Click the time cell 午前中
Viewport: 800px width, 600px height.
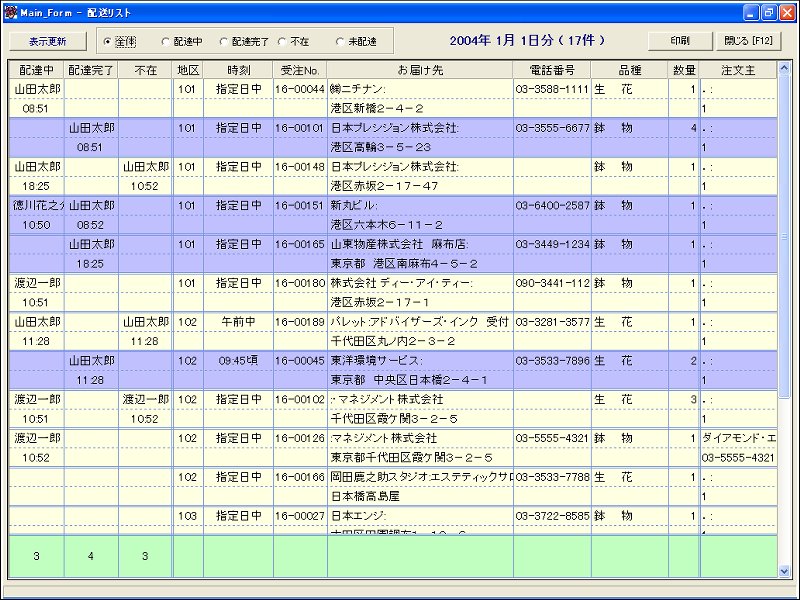(x=238, y=321)
